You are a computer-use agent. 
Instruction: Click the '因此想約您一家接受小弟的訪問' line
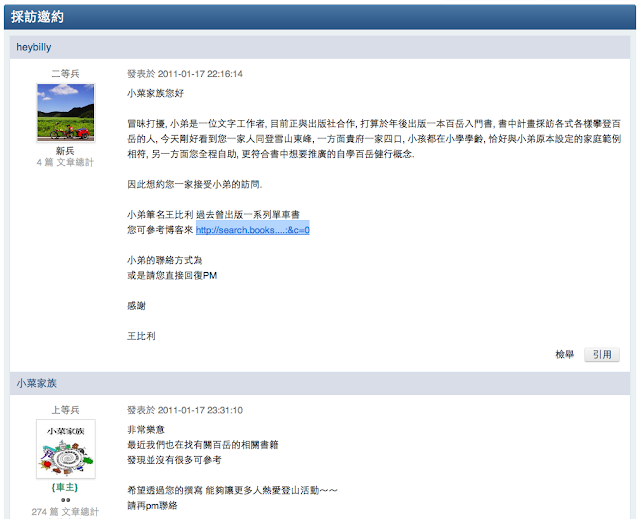point(195,184)
